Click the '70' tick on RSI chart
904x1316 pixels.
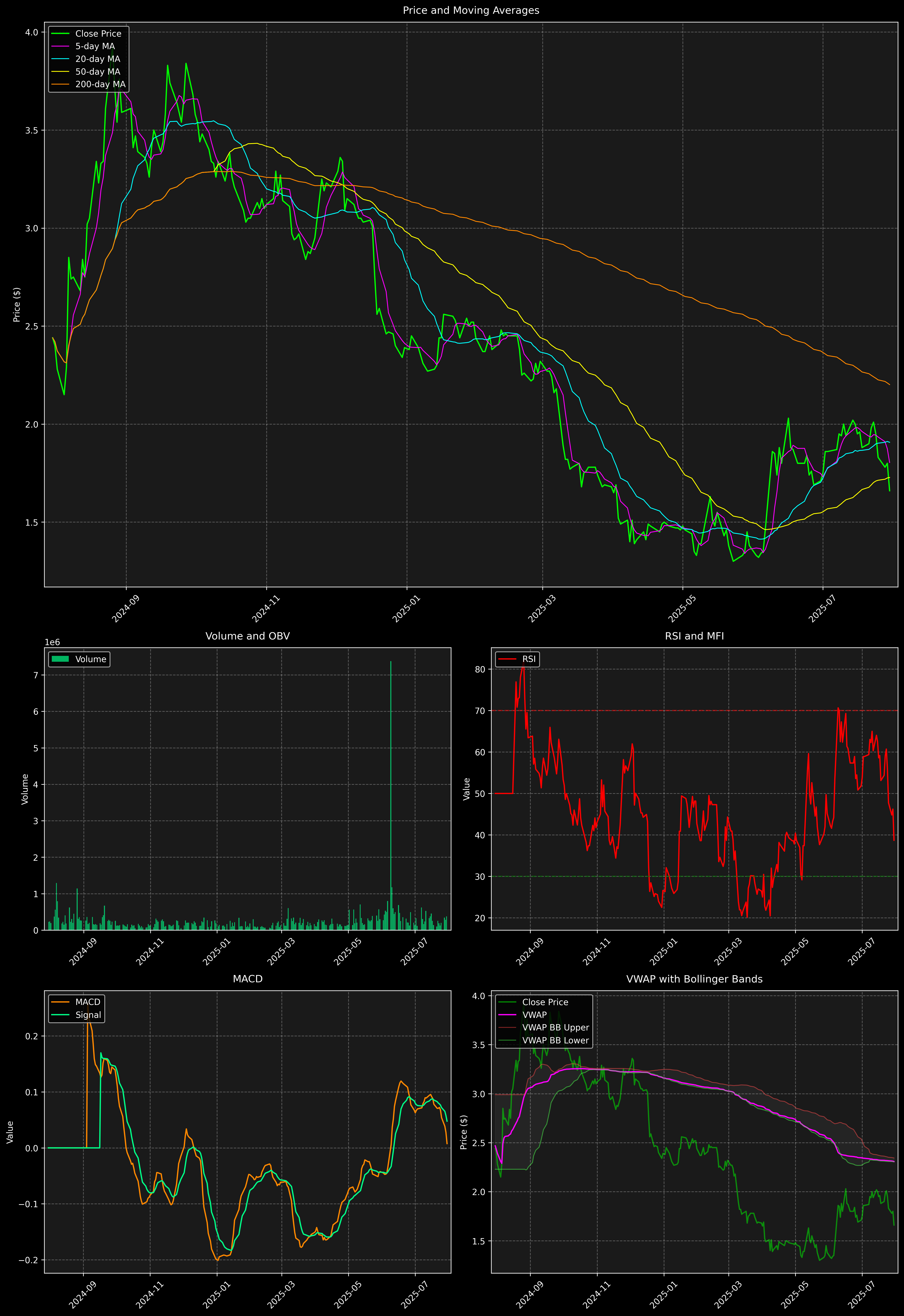pos(480,711)
